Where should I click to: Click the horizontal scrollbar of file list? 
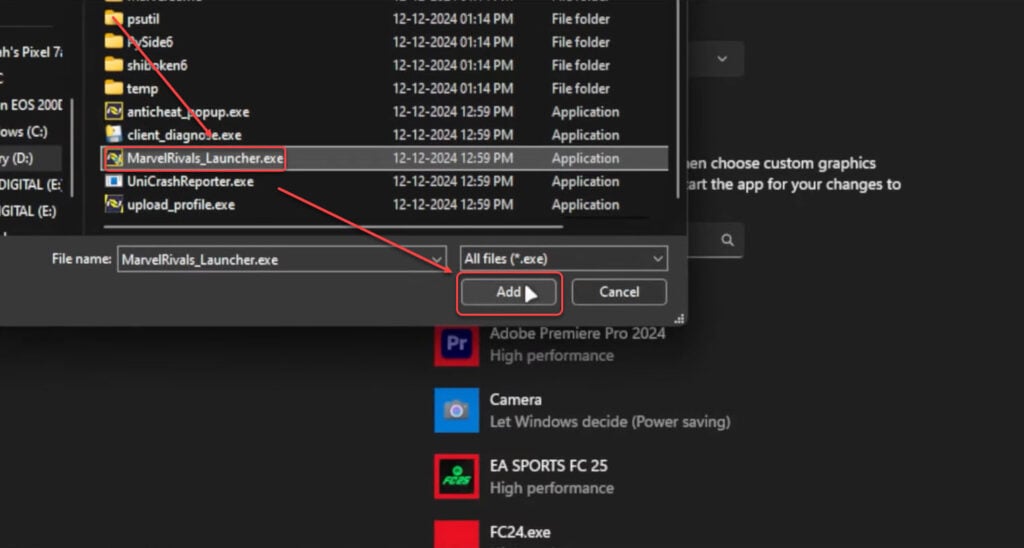(x=333, y=227)
